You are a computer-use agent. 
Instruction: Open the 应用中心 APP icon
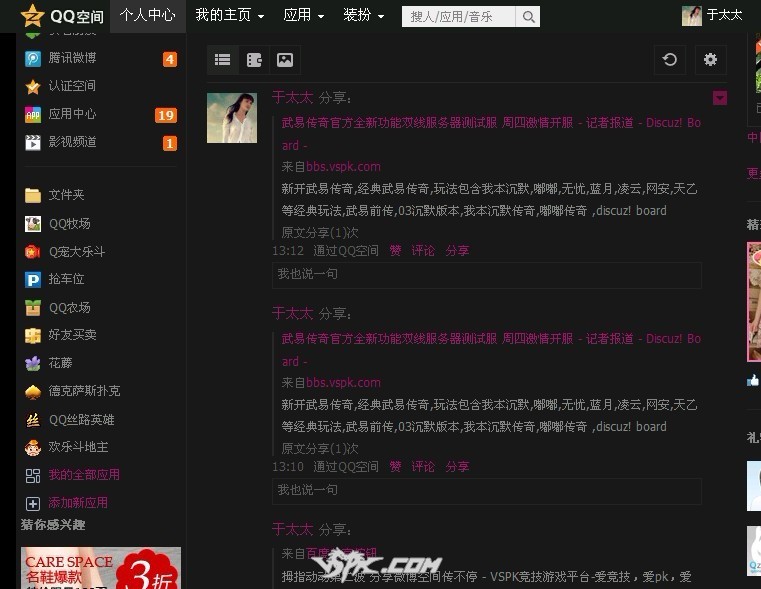click(33, 115)
